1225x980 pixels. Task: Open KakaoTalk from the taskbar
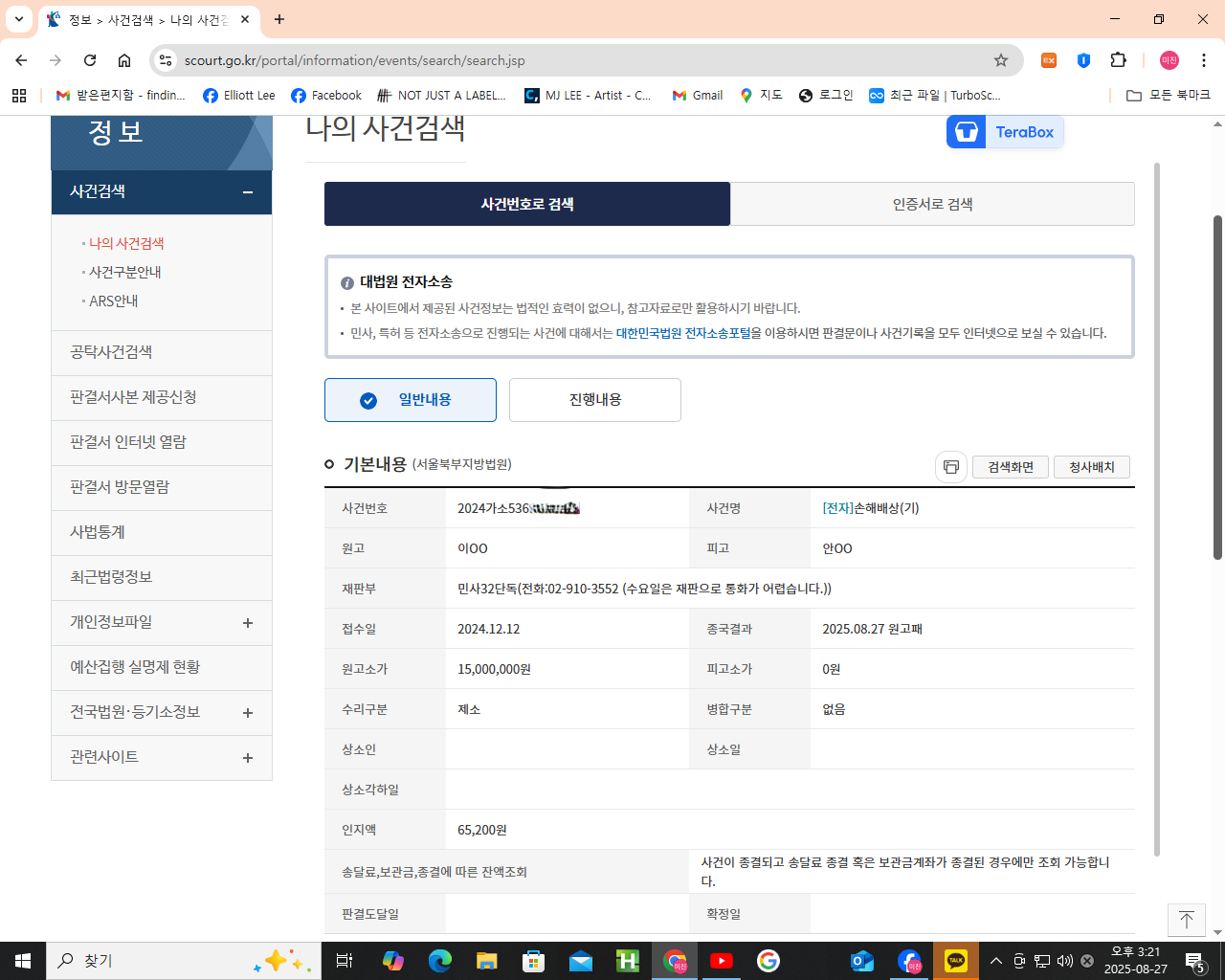[955, 961]
